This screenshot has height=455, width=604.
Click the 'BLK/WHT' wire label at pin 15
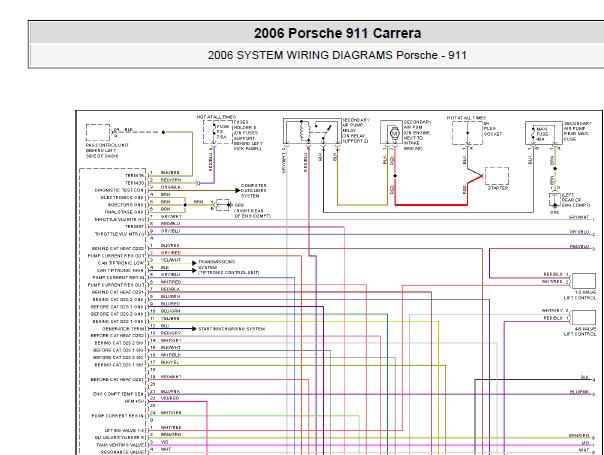[170, 348]
